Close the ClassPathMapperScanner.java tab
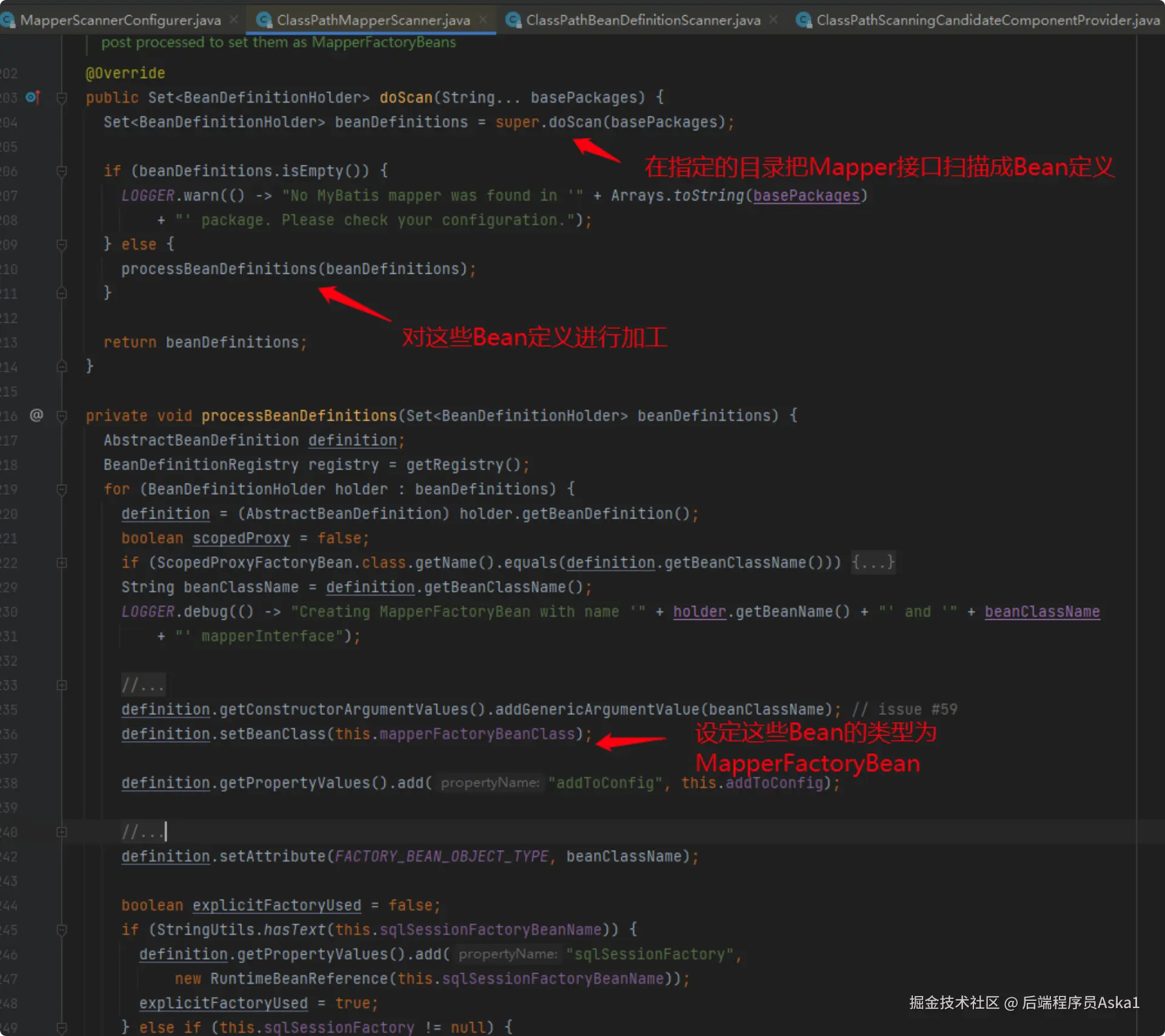The image size is (1165, 1036). [483, 20]
